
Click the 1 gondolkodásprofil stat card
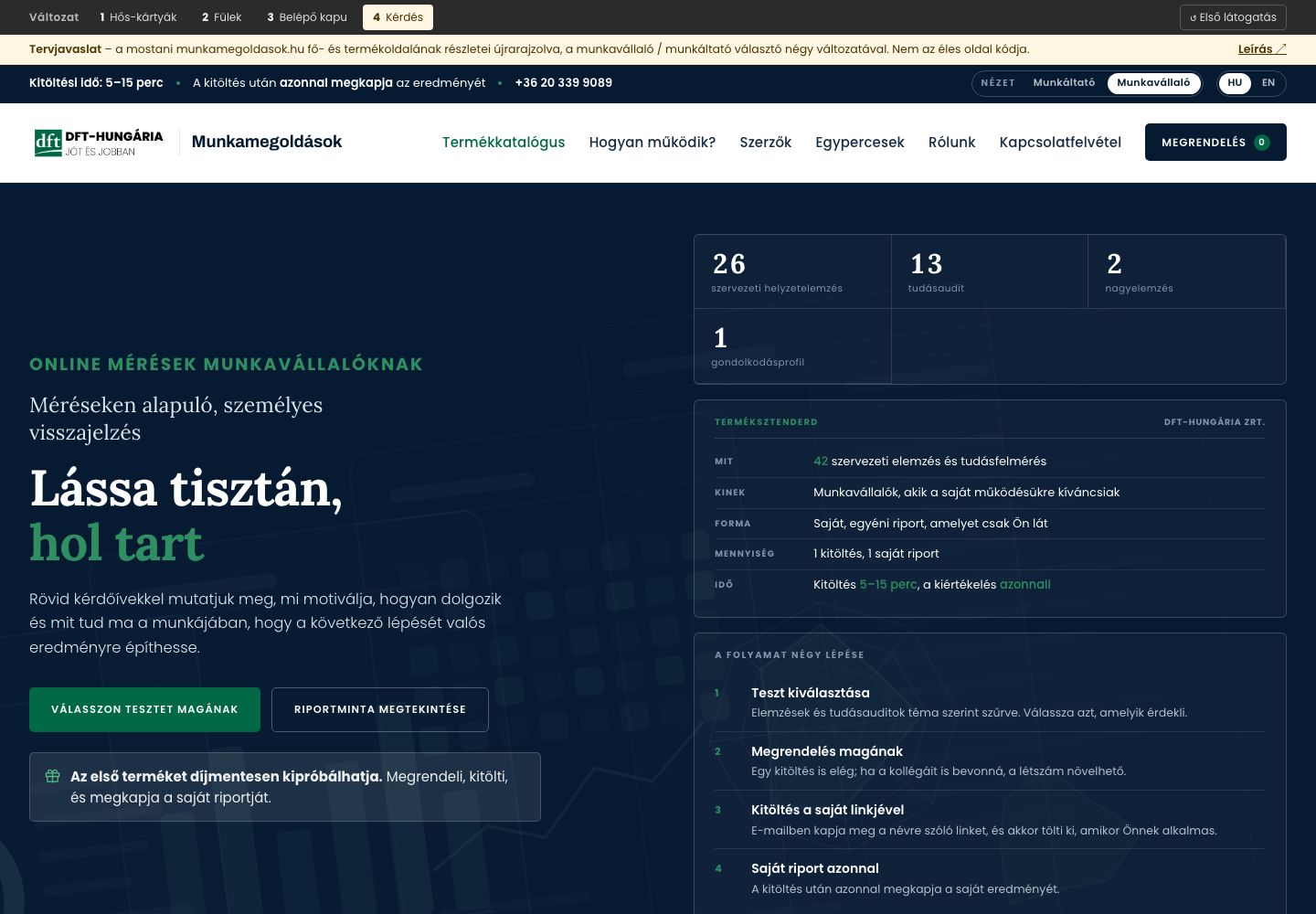point(792,346)
